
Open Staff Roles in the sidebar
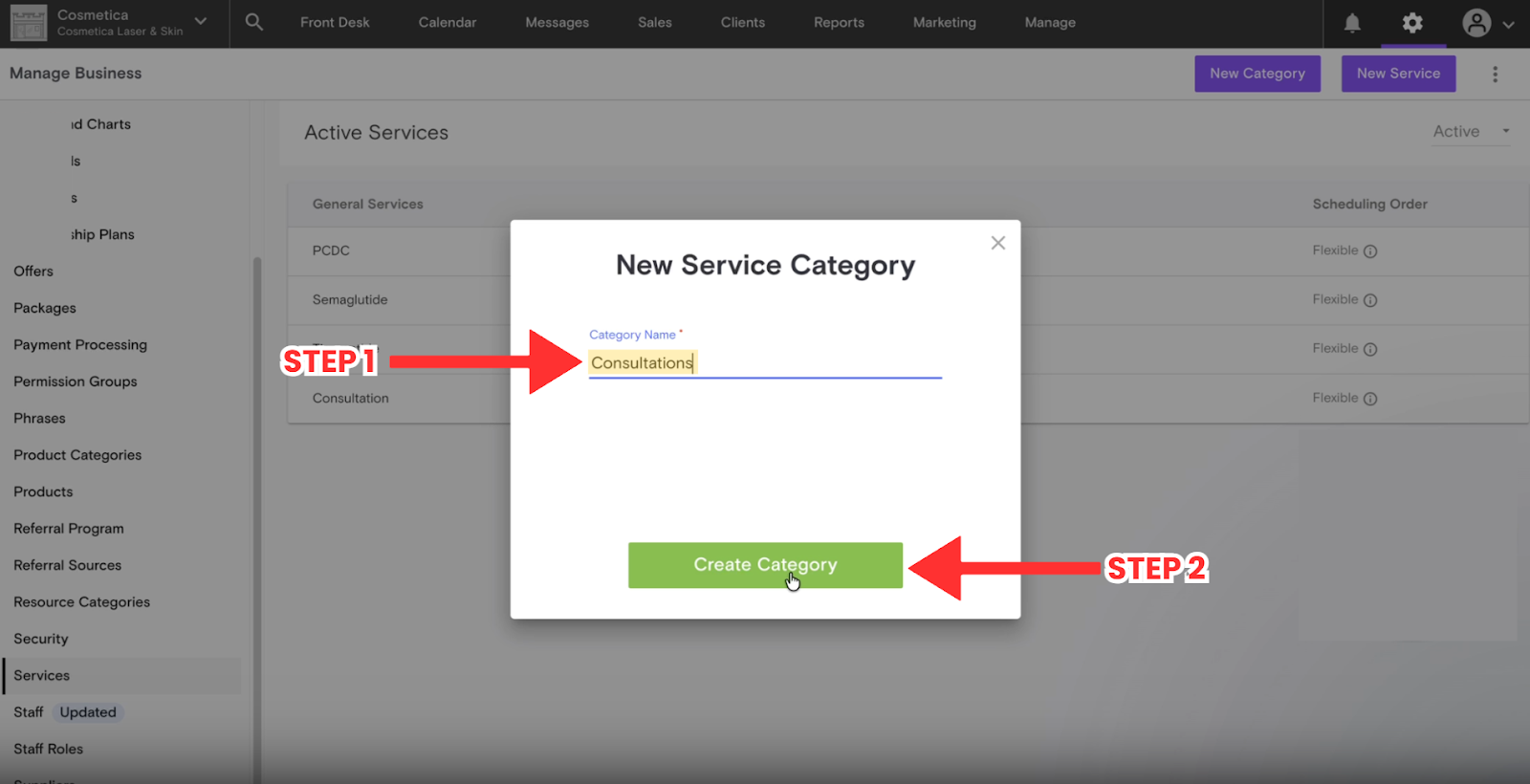(x=49, y=750)
